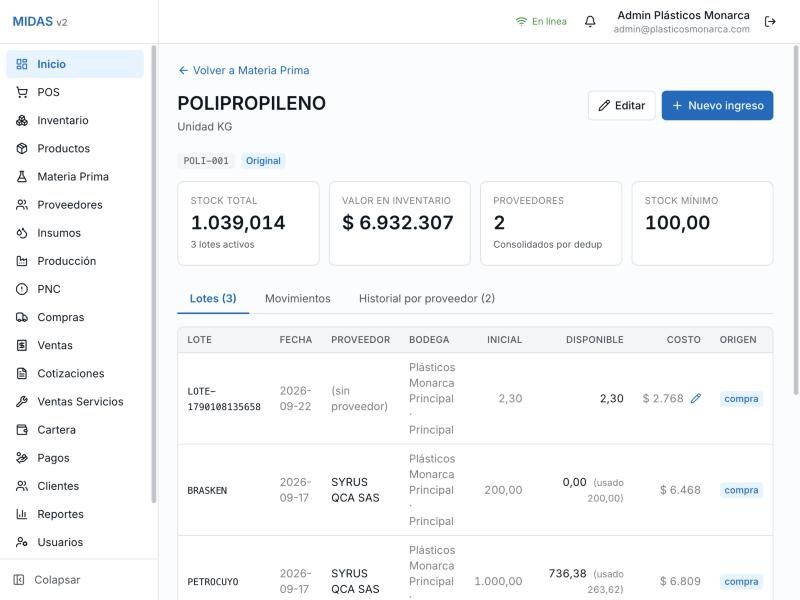Click compra badge in first lot row
The width and height of the screenshot is (800, 600).
741,398
